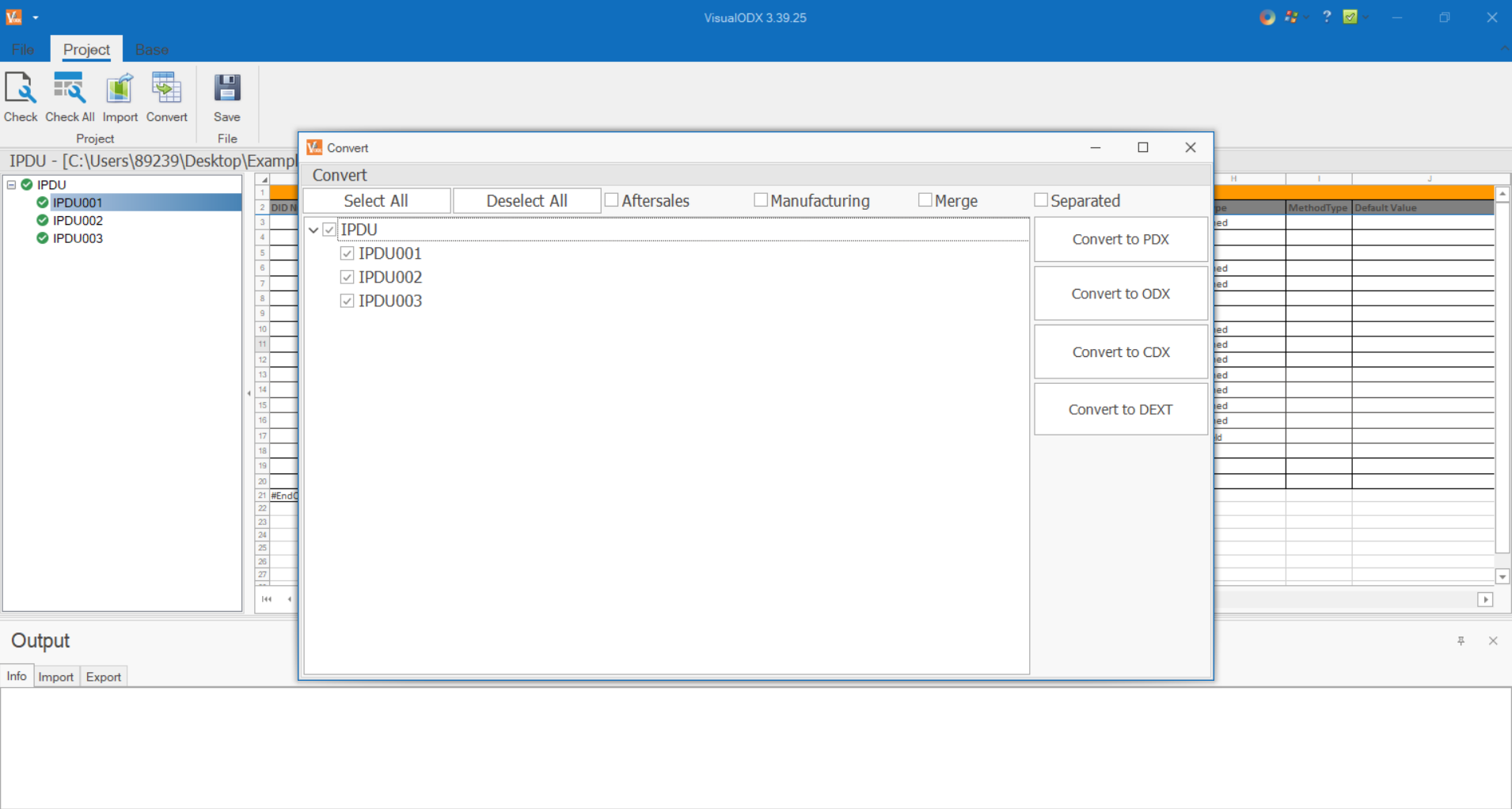Switch to Info tab in Output panel

tap(17, 676)
